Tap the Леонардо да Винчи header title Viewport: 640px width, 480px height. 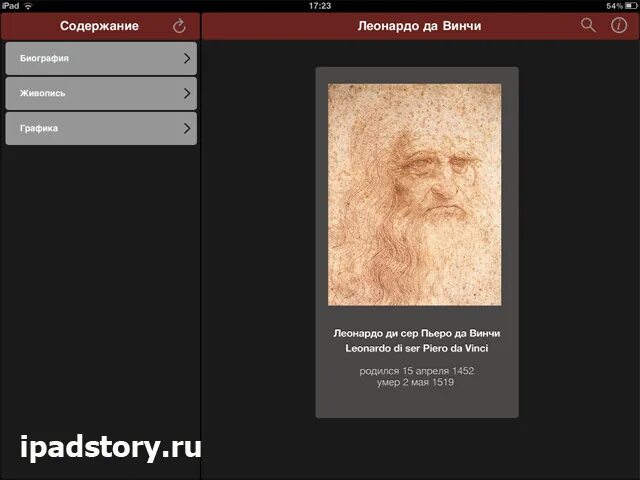click(x=419, y=26)
